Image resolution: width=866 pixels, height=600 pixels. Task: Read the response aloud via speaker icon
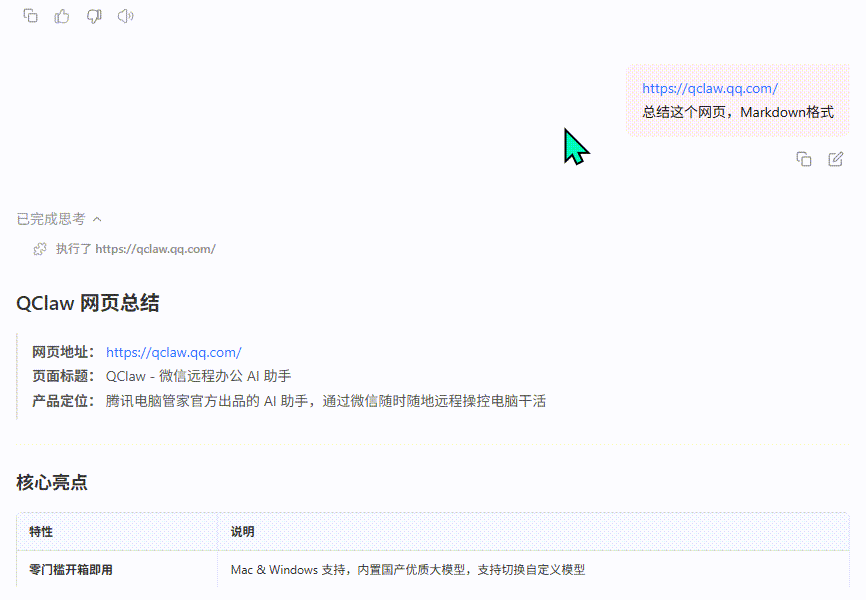[124, 15]
